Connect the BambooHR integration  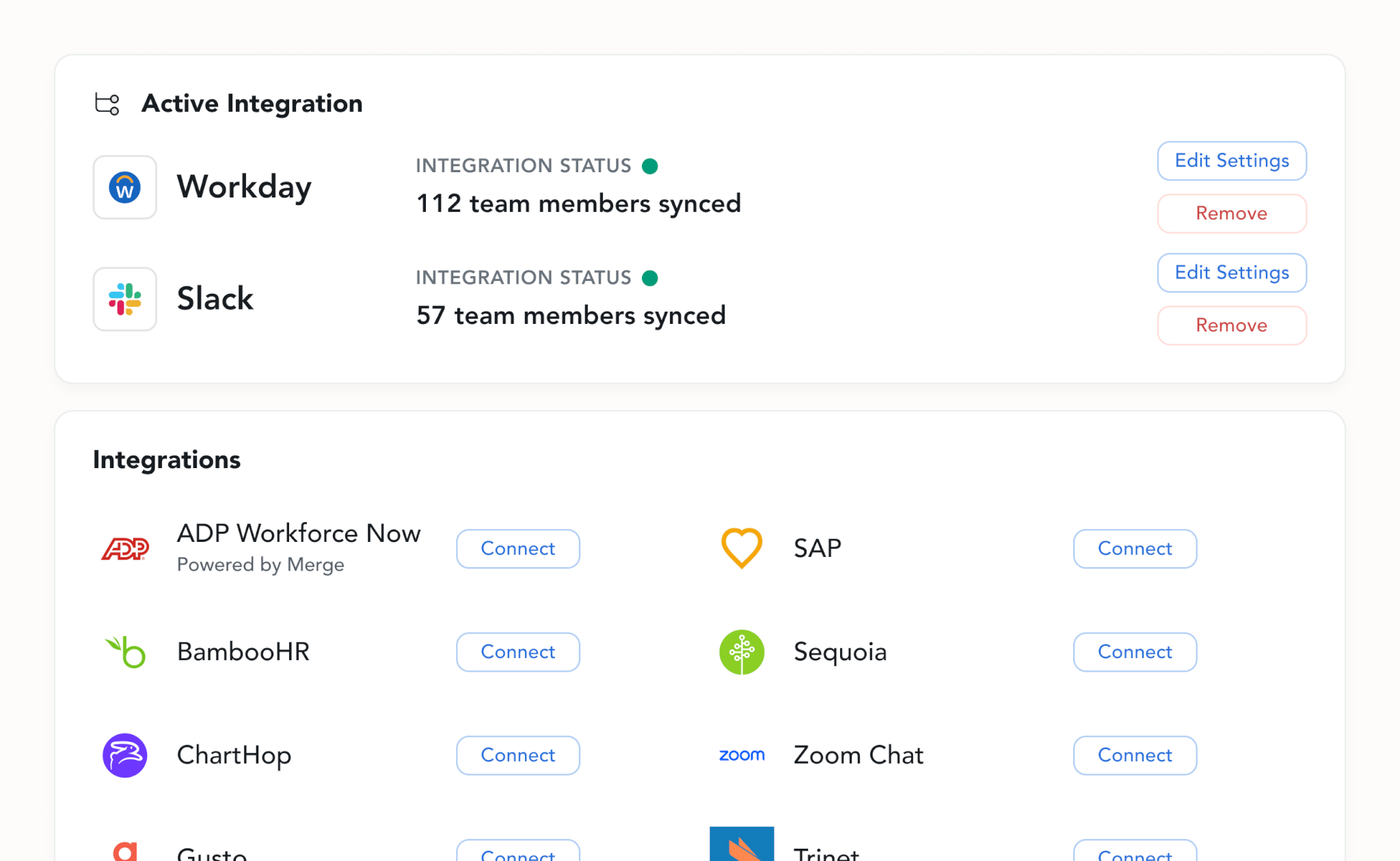[518, 652]
